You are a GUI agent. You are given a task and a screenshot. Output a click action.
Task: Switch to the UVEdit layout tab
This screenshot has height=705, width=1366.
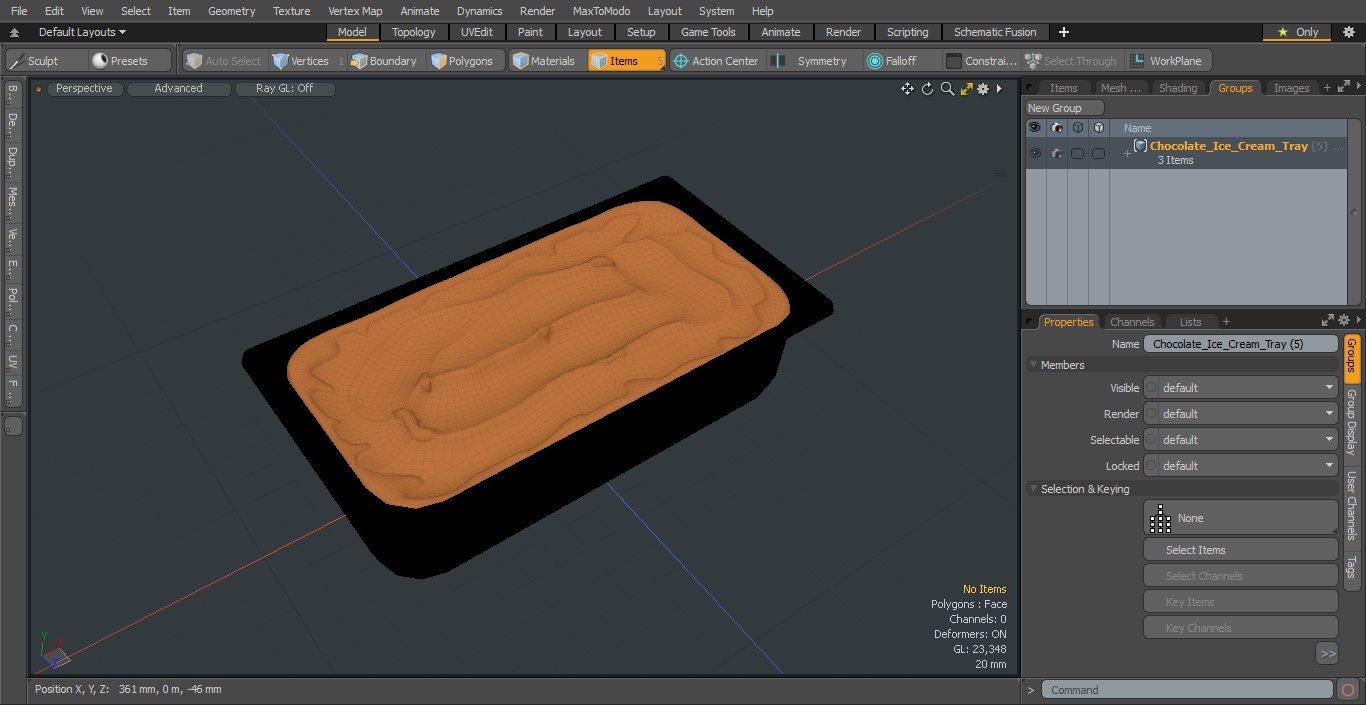point(477,32)
